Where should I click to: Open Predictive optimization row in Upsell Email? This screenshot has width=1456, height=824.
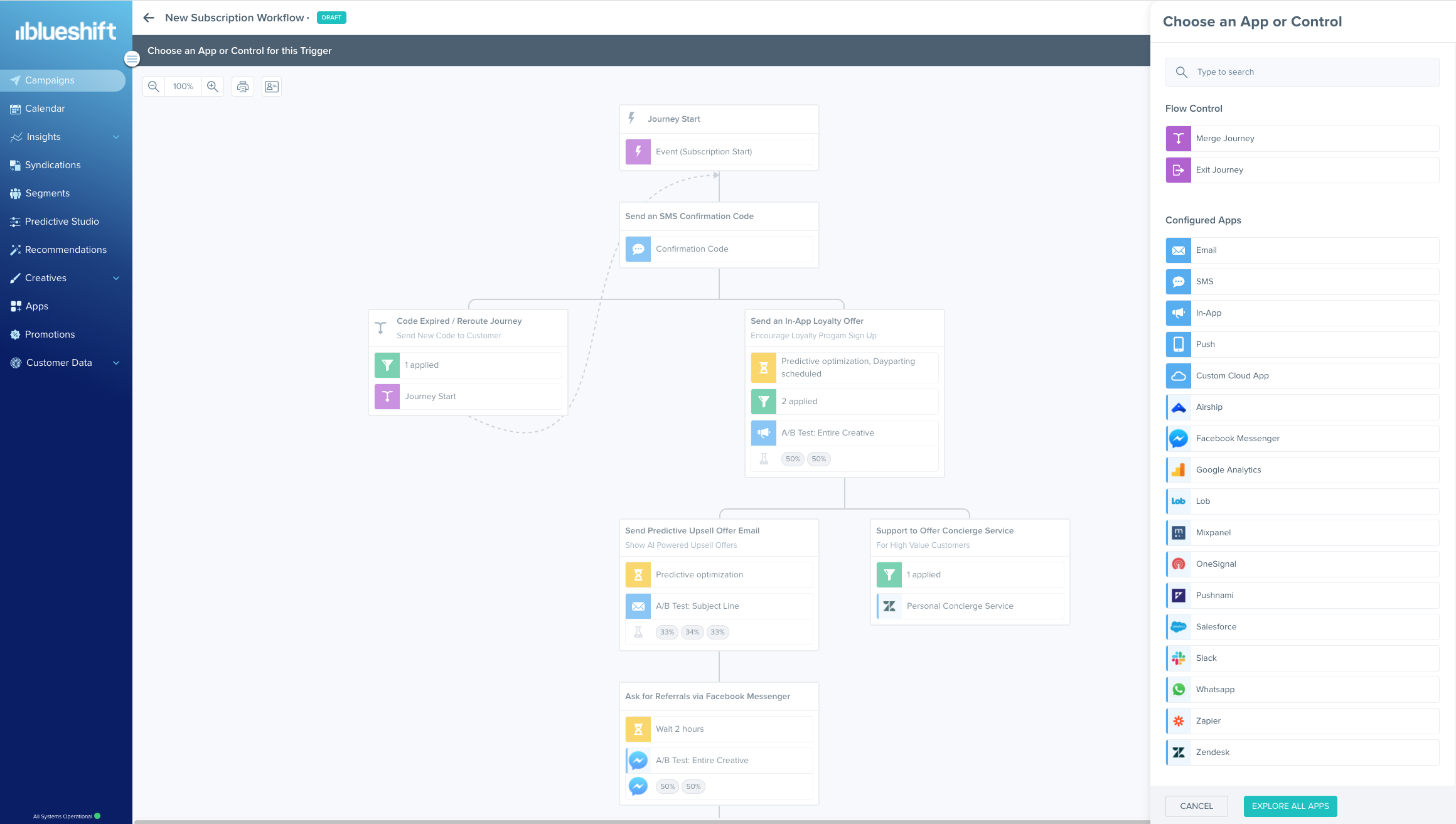click(x=719, y=575)
